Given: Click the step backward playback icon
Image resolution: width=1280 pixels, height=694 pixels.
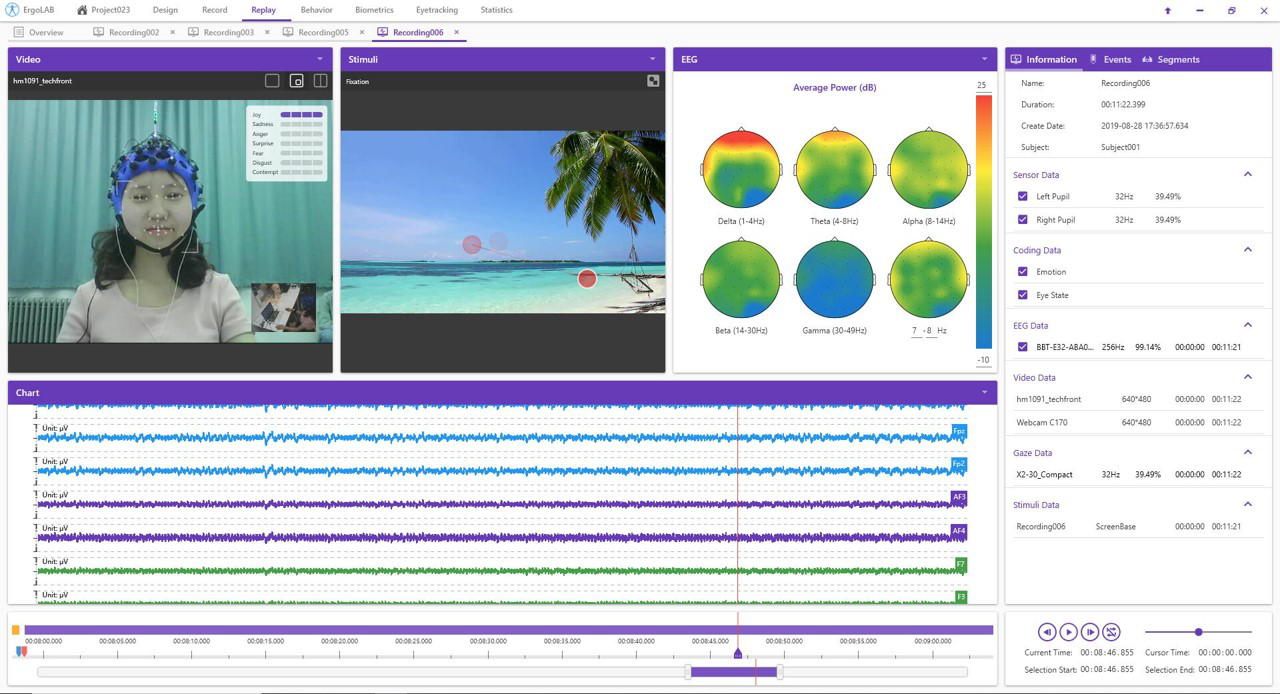Looking at the screenshot, I should click(x=1046, y=632).
